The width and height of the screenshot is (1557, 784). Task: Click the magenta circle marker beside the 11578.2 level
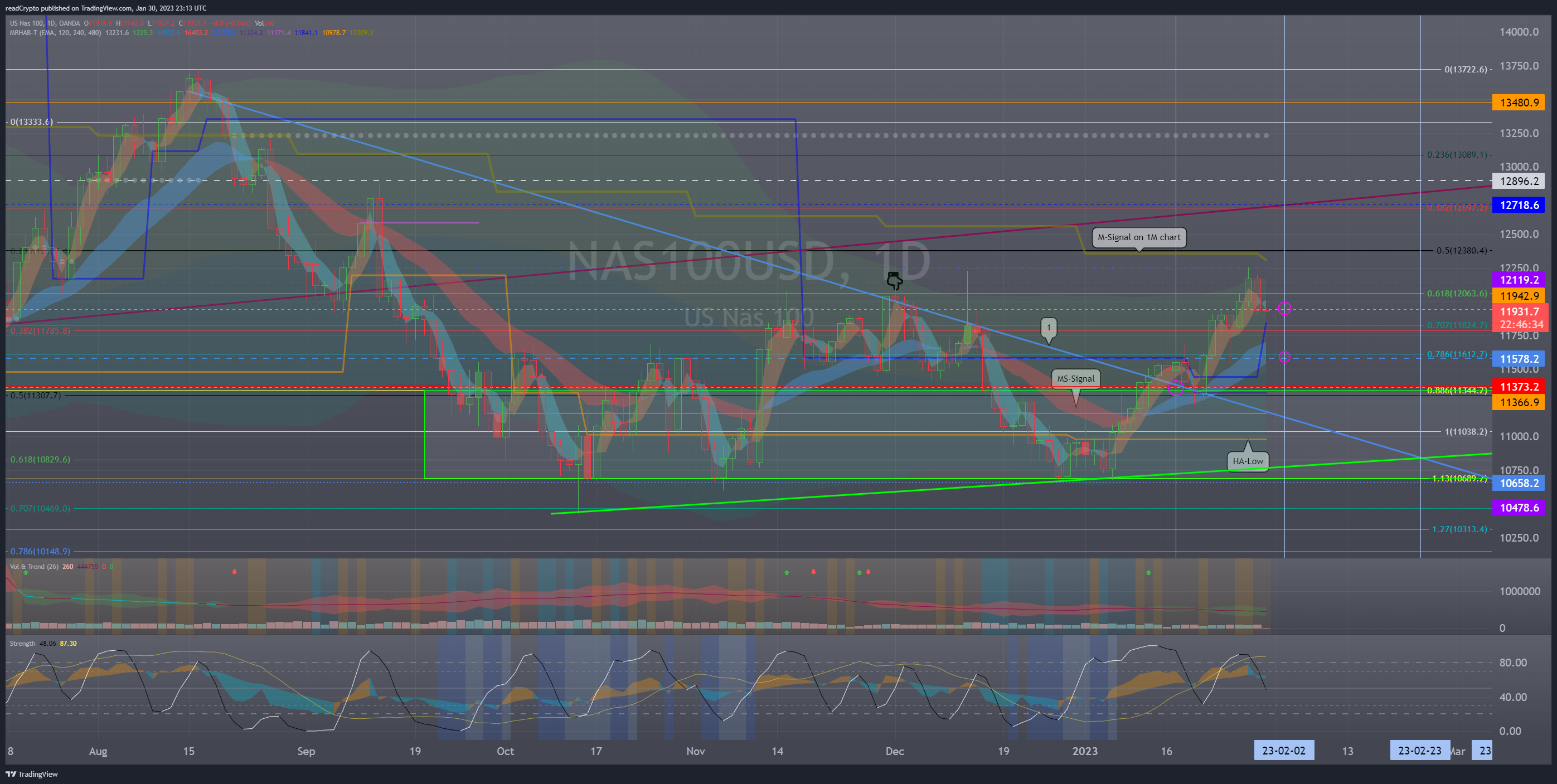point(1285,357)
